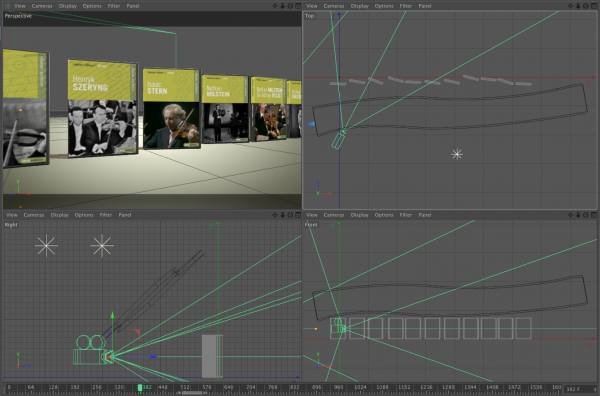Click the pan icon in Top viewport
The height and width of the screenshot is (396, 600).
point(571,6)
